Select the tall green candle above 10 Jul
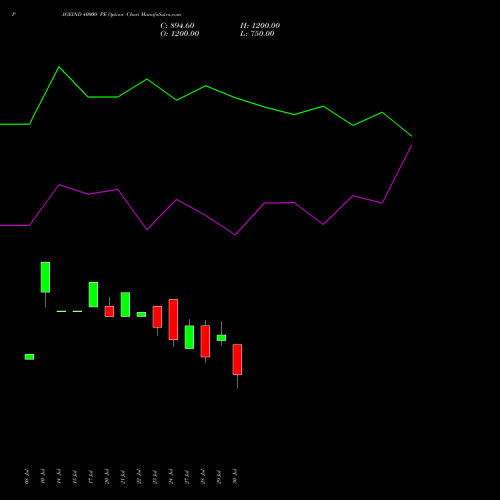Image resolution: width=500 pixels, height=500 pixels. click(45, 277)
